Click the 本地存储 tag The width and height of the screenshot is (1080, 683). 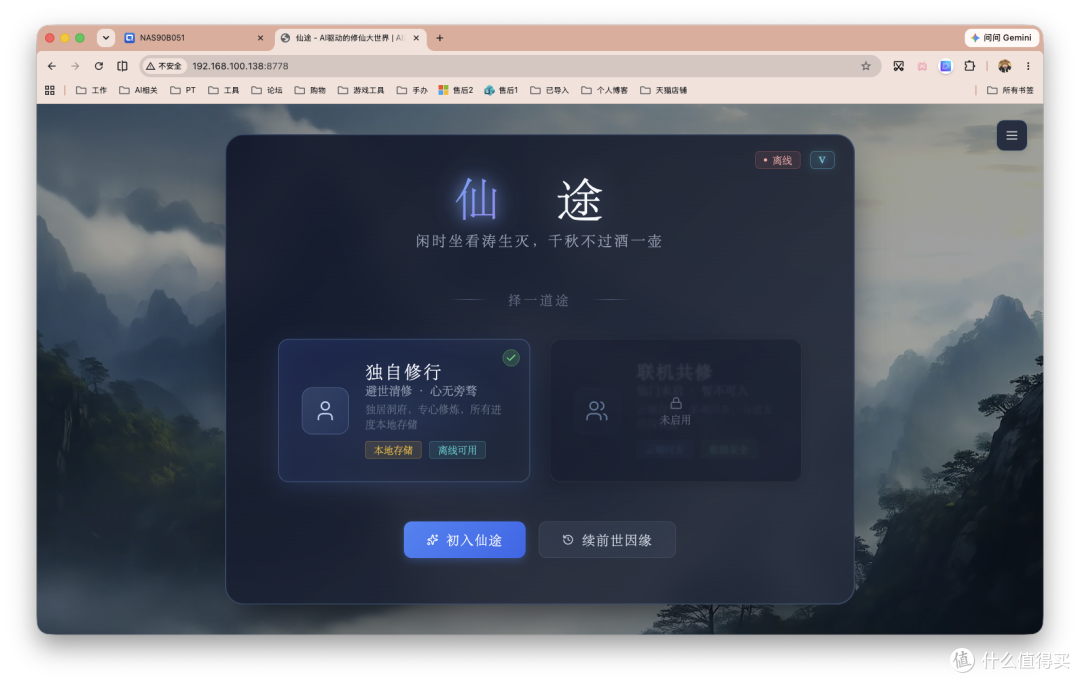click(393, 450)
